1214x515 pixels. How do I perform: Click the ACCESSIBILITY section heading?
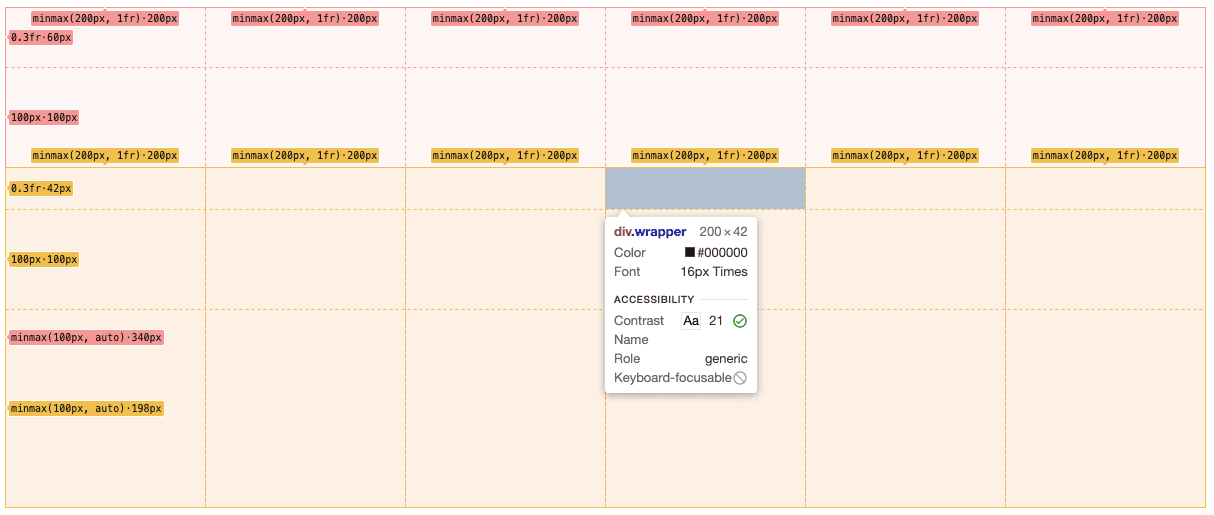point(653,300)
